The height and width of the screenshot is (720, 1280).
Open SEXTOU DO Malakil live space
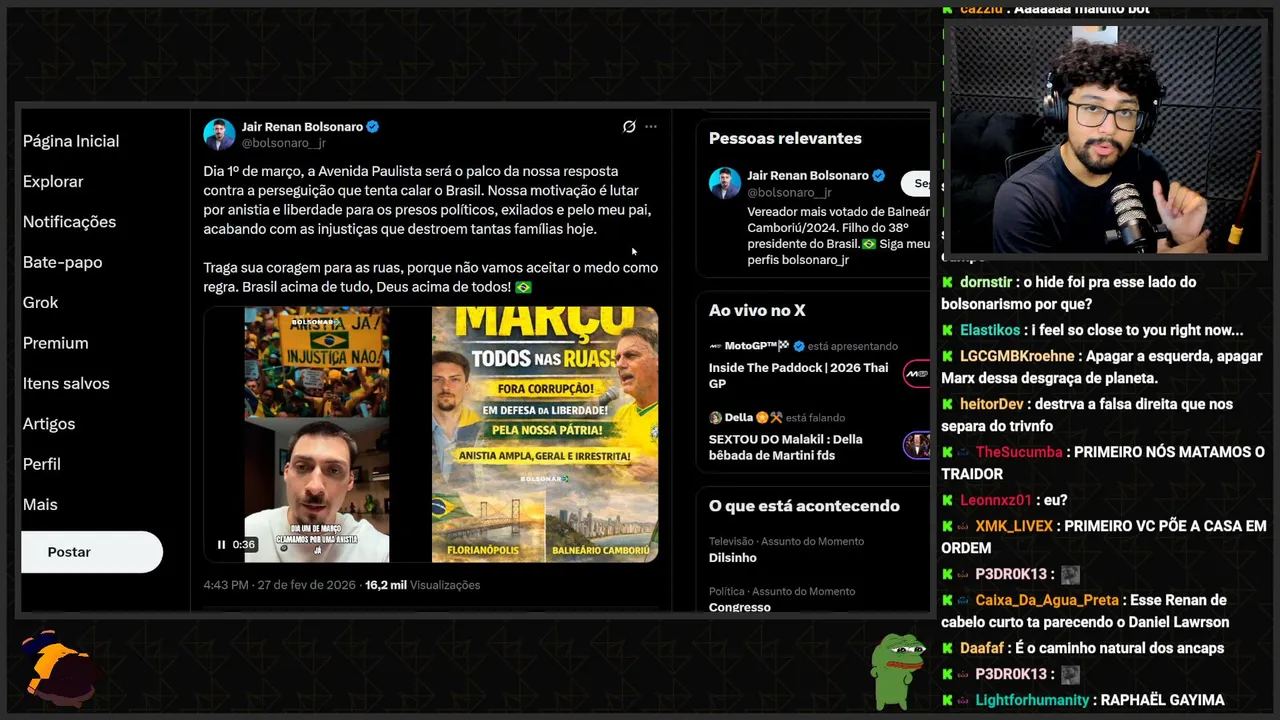(785, 447)
